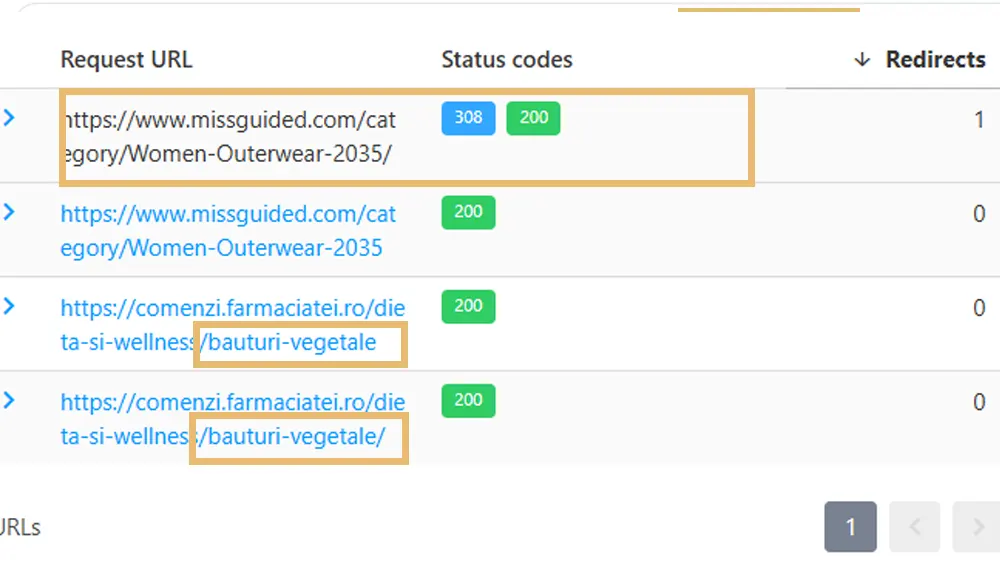The width and height of the screenshot is (1000, 580).
Task: Toggle the descending sort arrow beside Redirects
Action: click(862, 60)
